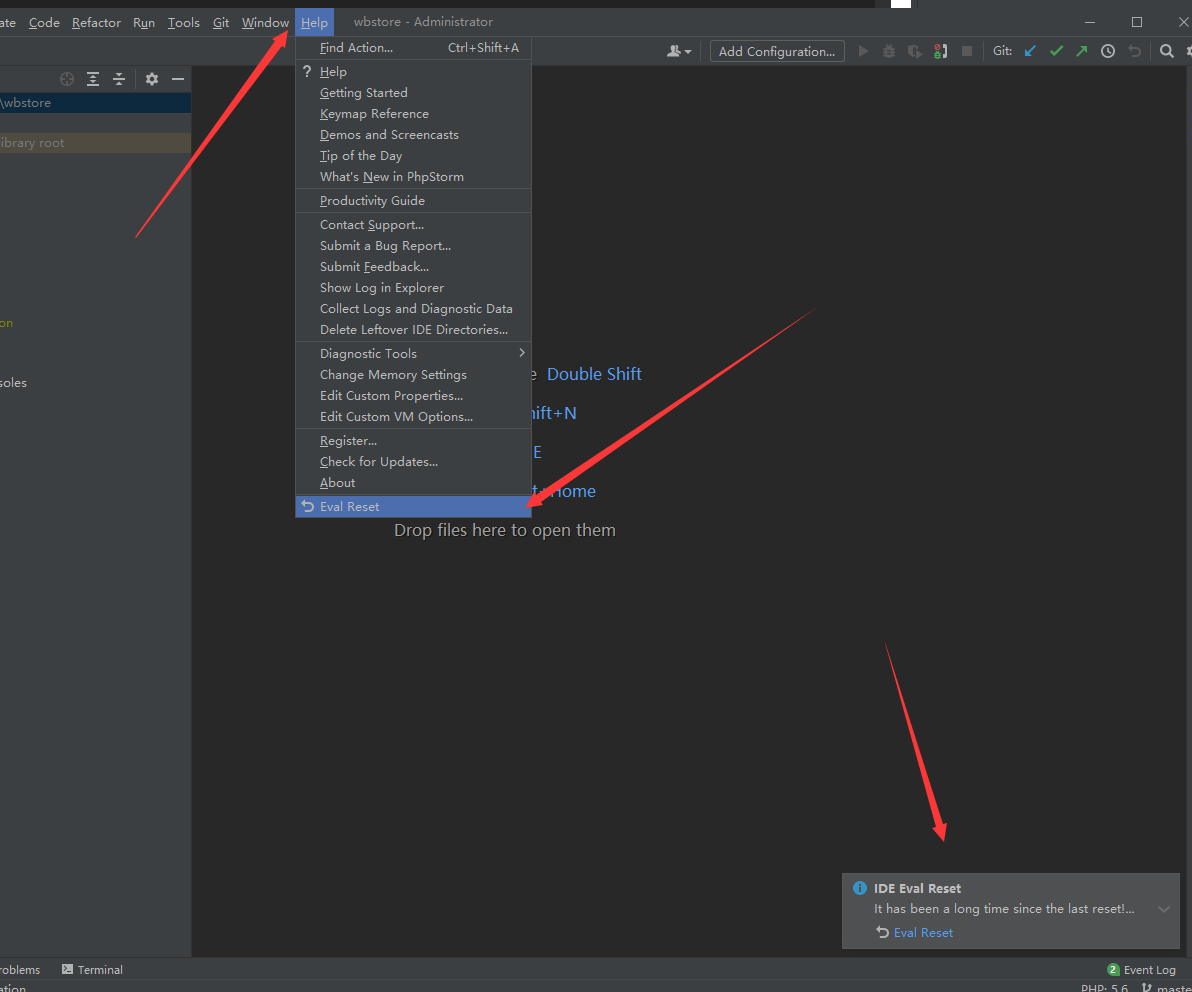The height and width of the screenshot is (992, 1192).
Task: Expand the IDE Eval Reset notification chevron
Action: tap(1164, 909)
